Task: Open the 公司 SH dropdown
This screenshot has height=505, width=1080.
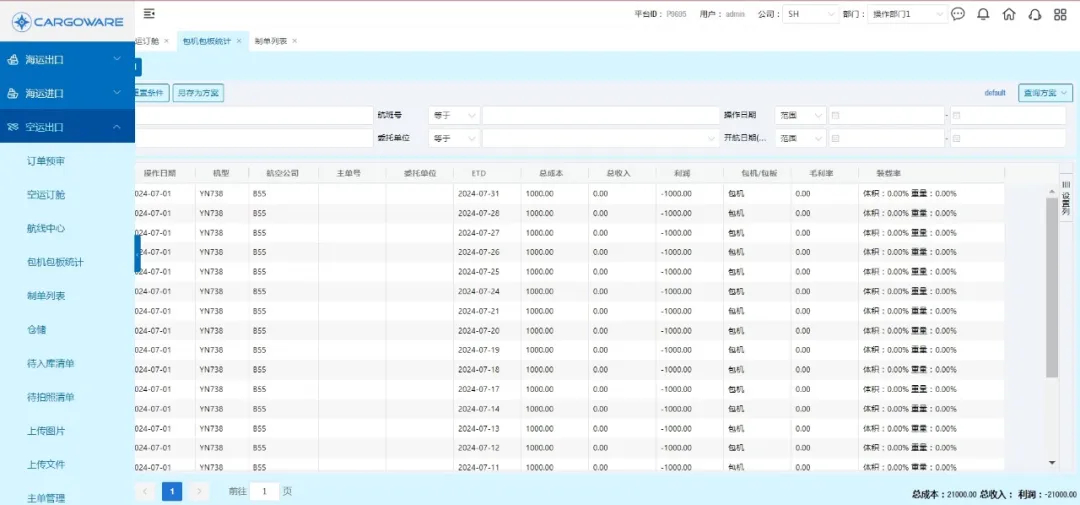Action: [811, 14]
